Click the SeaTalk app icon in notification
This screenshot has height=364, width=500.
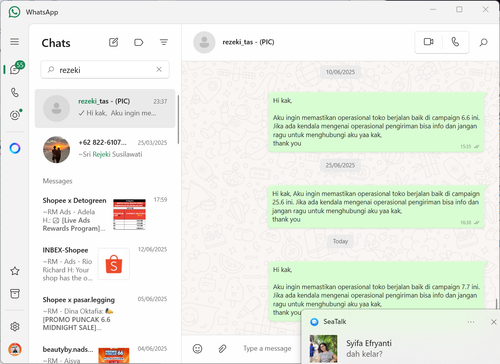(x=314, y=322)
